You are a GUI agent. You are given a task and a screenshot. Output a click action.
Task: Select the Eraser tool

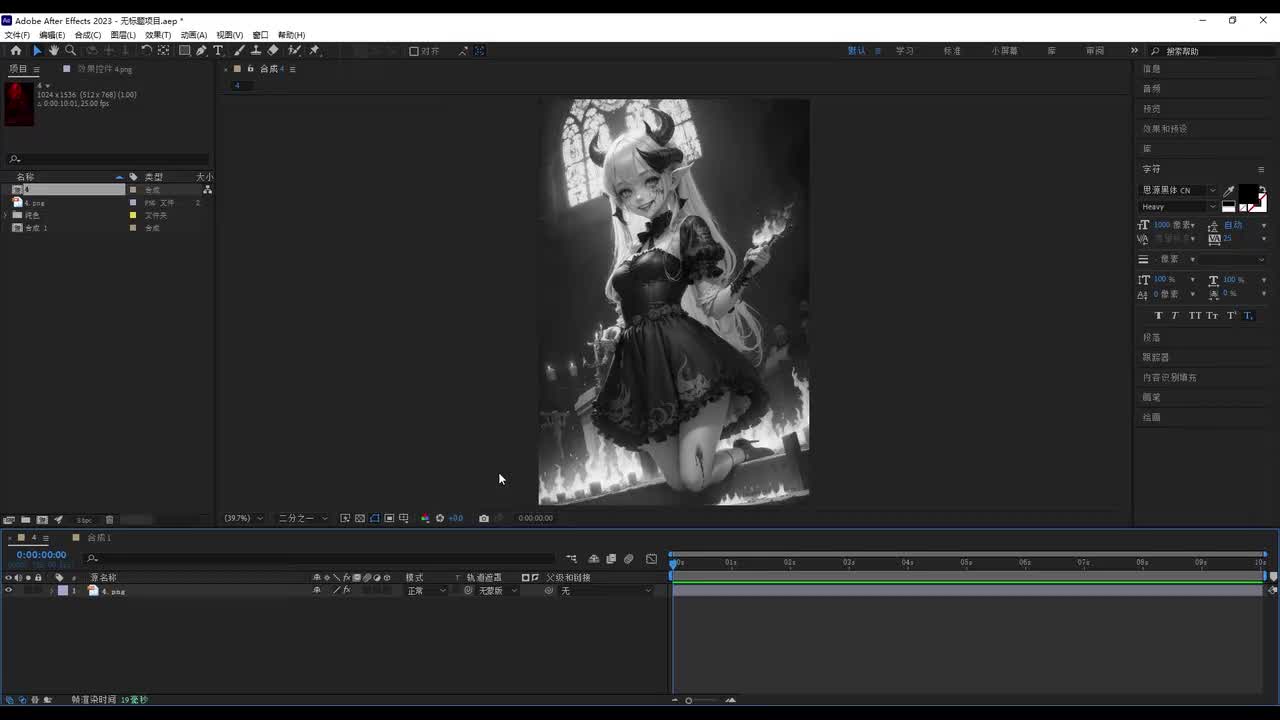click(273, 50)
